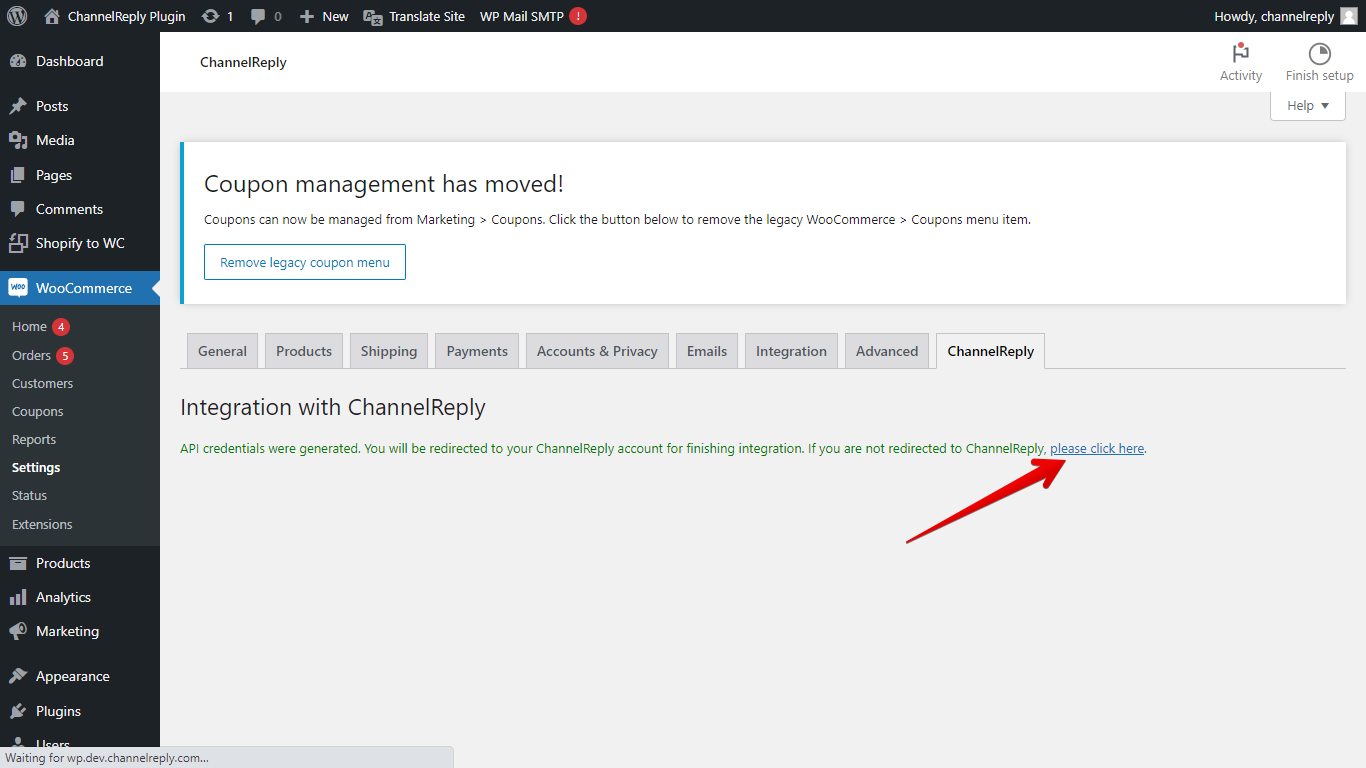Screen dimensions: 1366x768
Task: Open the user avatar in the admin bar
Action: point(1349,16)
